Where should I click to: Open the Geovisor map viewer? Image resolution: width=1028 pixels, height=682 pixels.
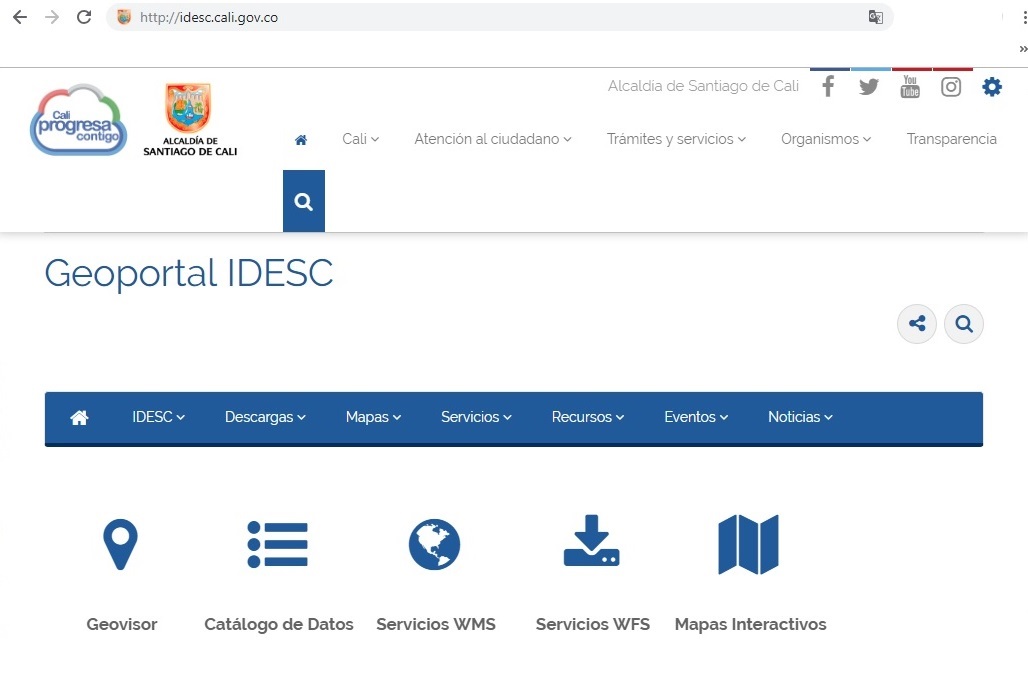(x=120, y=544)
